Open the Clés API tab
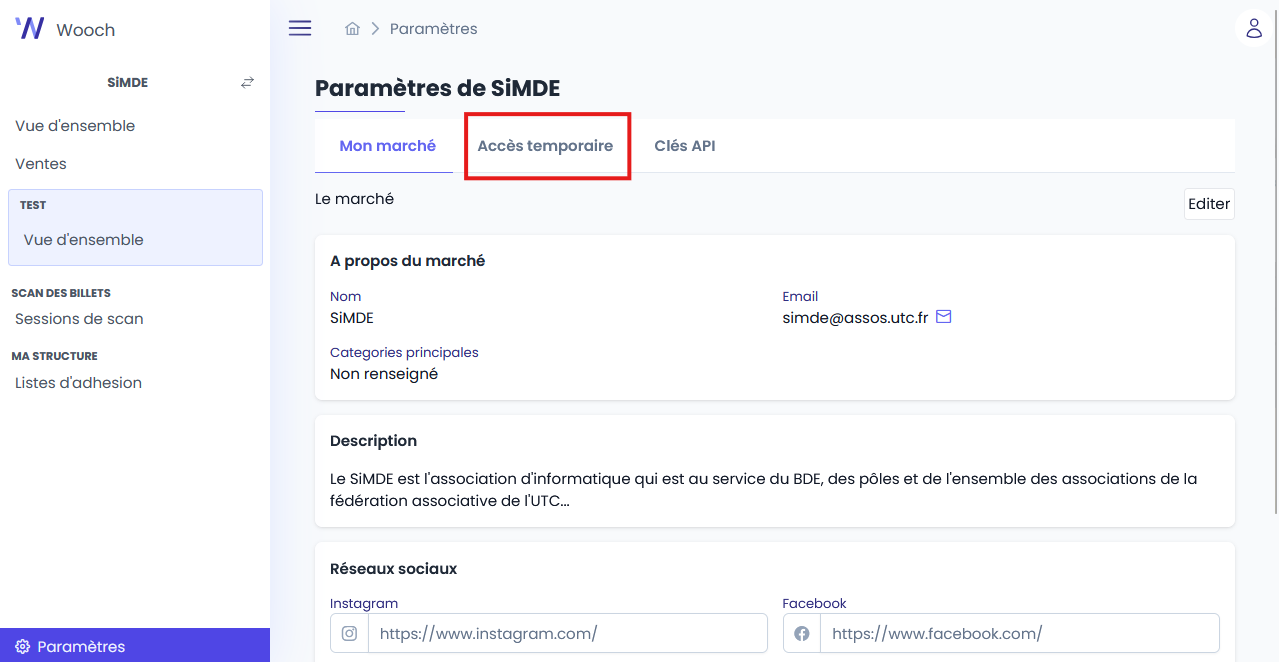Viewport: 1279px width, 662px height. click(x=684, y=146)
